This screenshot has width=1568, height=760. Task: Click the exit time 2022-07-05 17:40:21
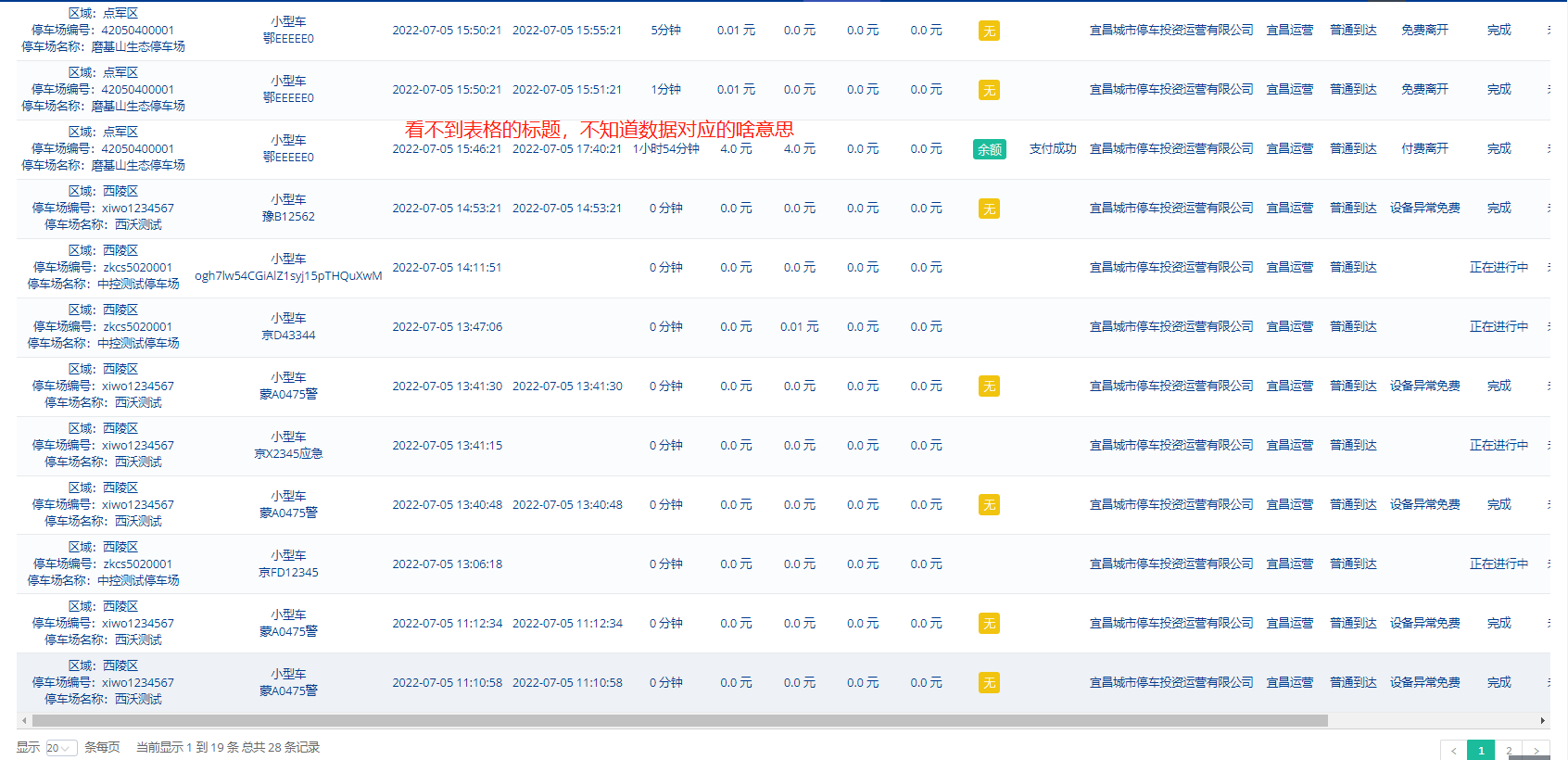click(x=567, y=149)
